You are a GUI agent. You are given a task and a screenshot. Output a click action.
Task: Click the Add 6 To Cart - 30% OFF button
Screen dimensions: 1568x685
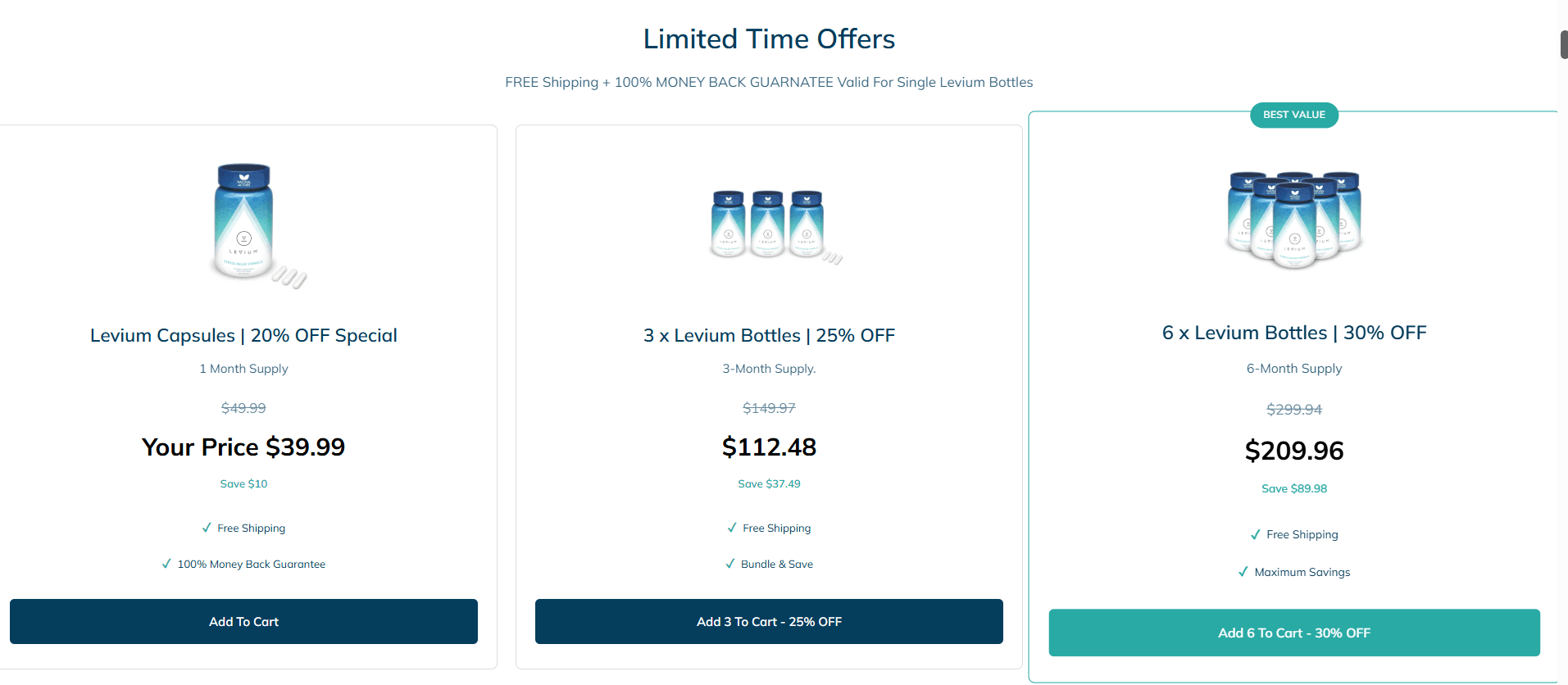(1293, 632)
